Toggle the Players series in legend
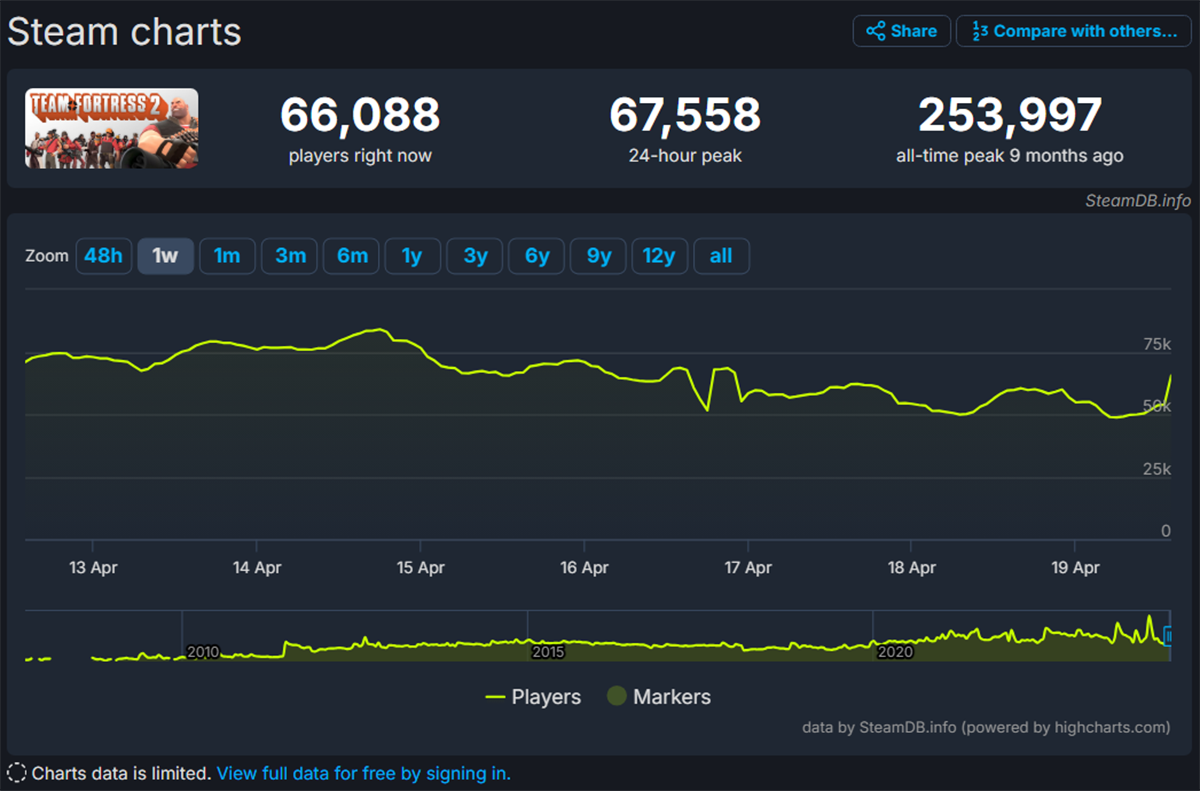The height and width of the screenshot is (791, 1200). pyautogui.click(x=533, y=697)
